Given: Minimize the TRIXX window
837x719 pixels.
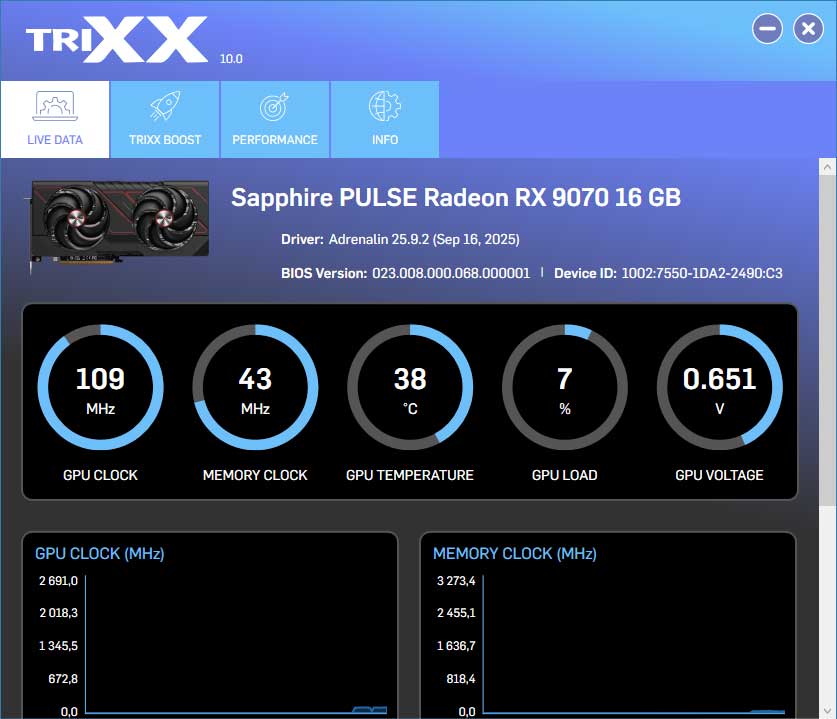Looking at the screenshot, I should coord(768,29).
